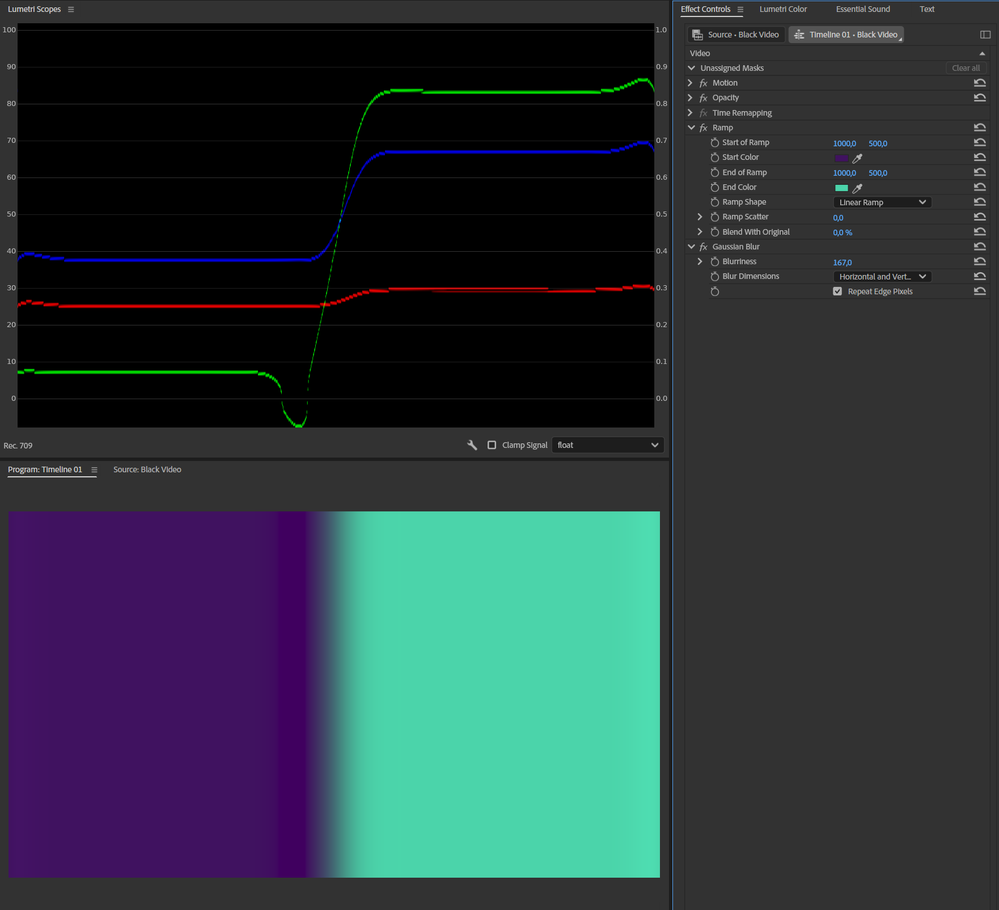Edit the Ramp Scatter value 0,0

point(838,218)
